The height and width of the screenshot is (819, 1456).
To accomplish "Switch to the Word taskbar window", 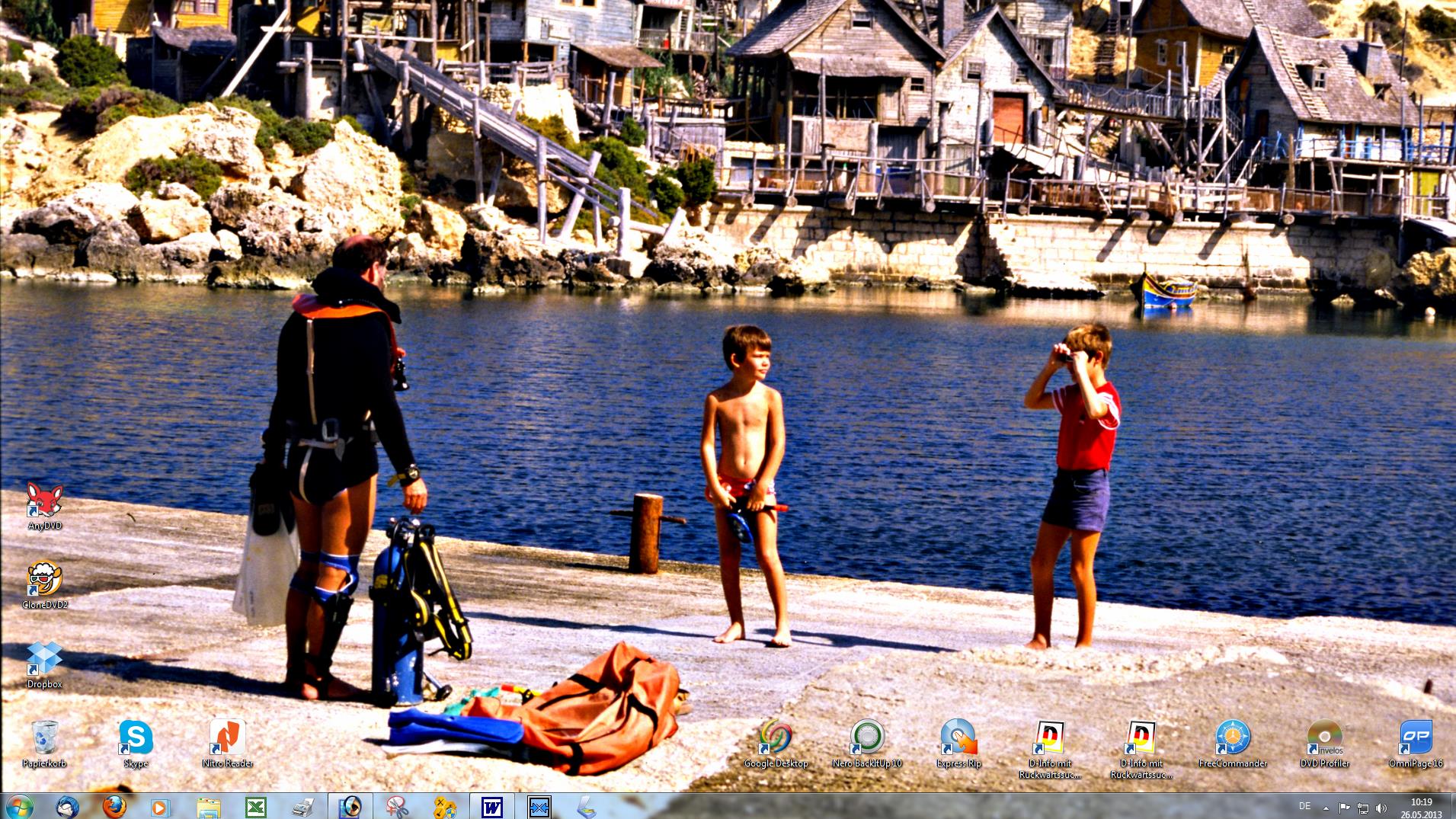I will pos(492,806).
